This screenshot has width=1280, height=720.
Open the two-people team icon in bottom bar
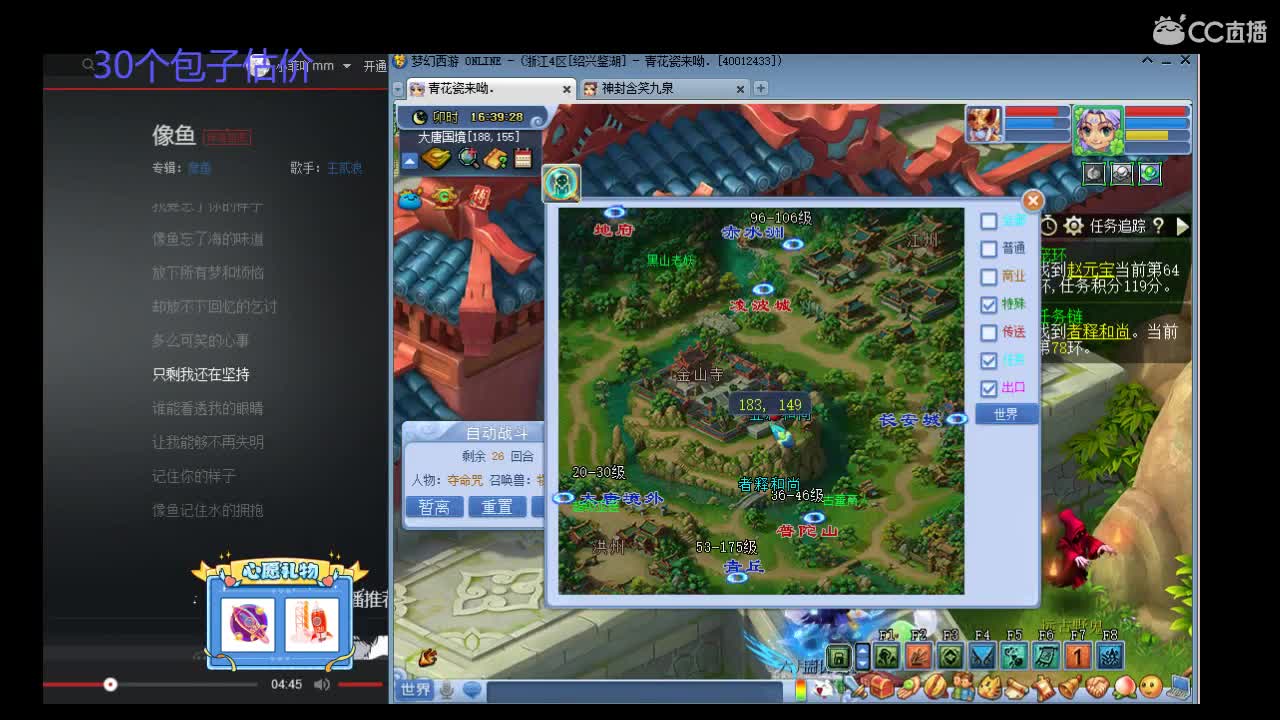pos(963,688)
